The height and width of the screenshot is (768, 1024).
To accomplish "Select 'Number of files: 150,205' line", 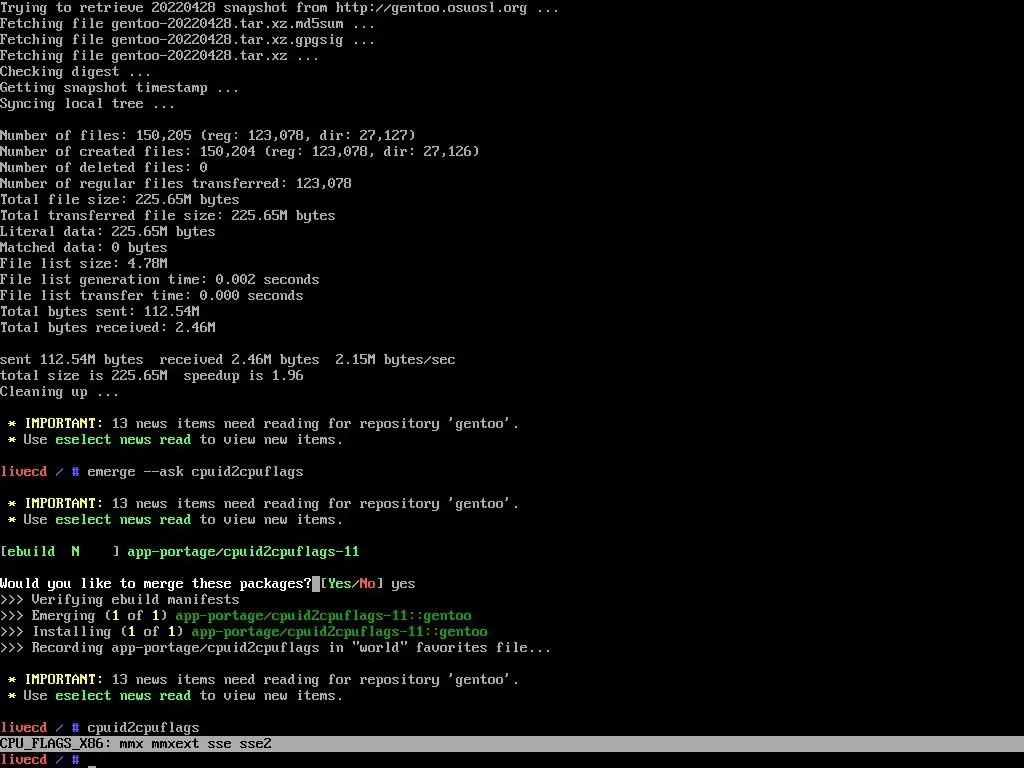I will pos(208,136).
